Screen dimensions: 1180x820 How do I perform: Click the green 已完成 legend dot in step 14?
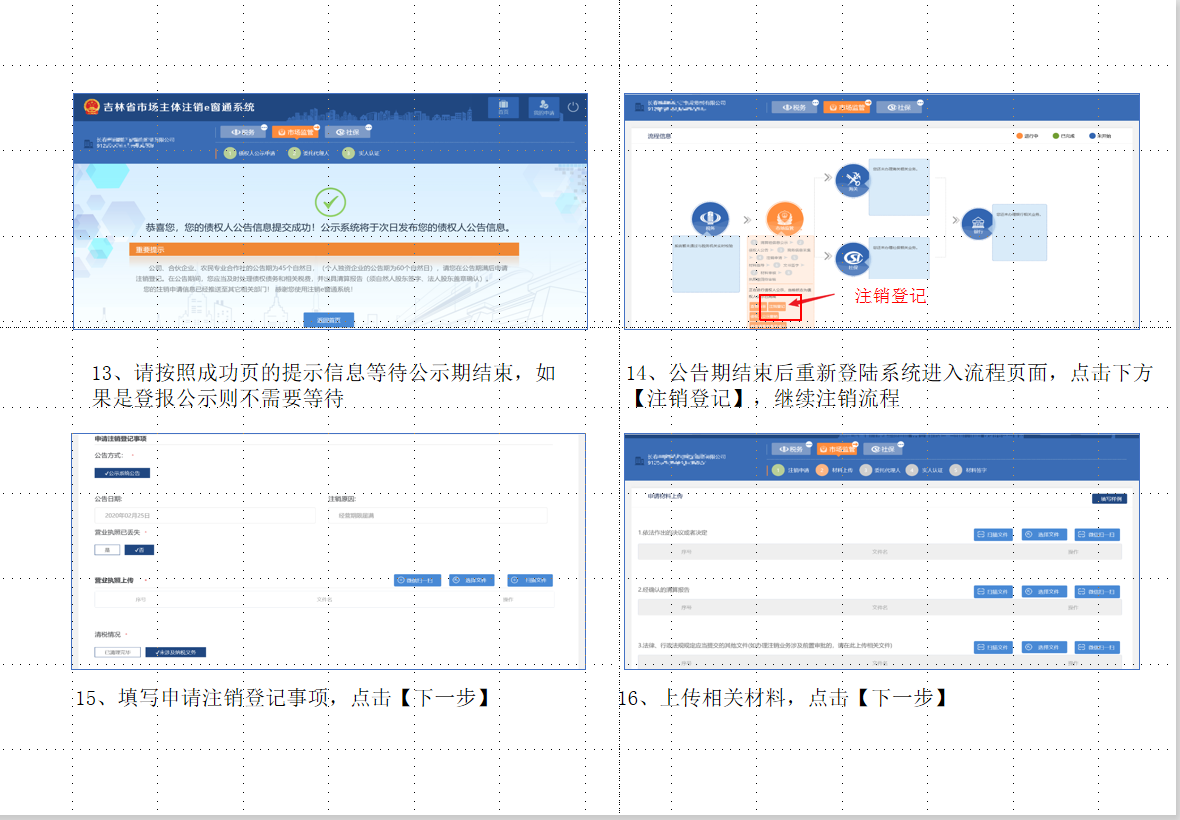pos(1056,136)
